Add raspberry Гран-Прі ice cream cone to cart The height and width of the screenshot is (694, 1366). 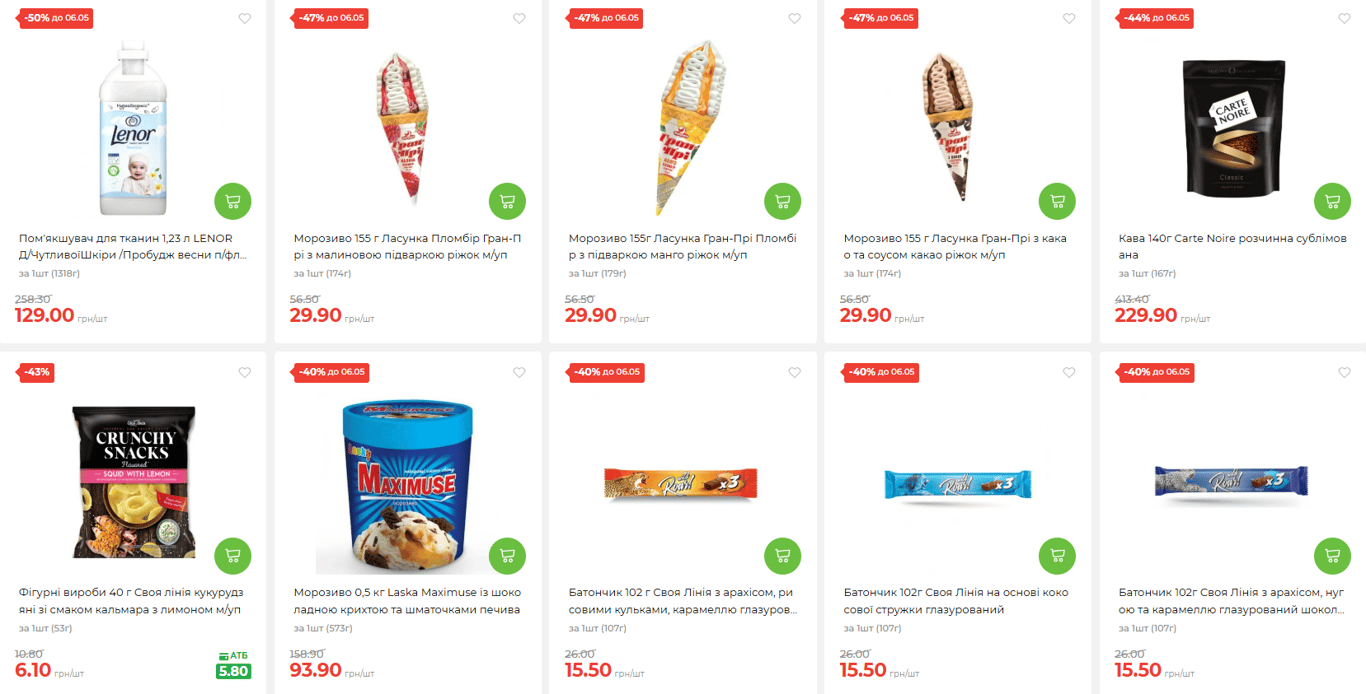pyautogui.click(x=507, y=201)
